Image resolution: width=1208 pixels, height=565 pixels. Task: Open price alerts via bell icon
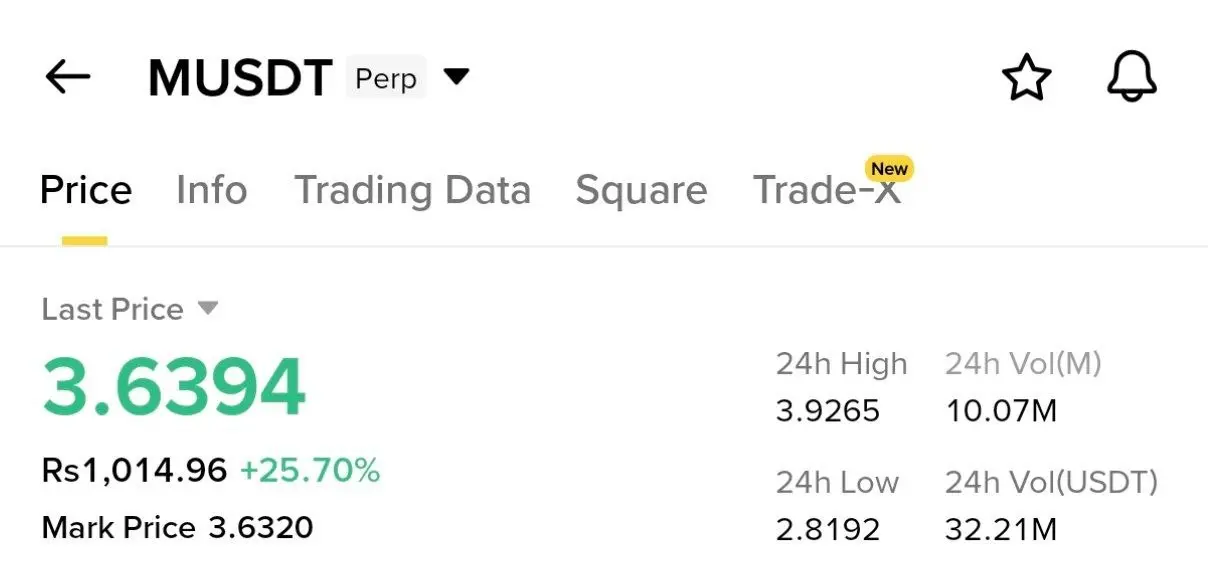[x=1131, y=77]
